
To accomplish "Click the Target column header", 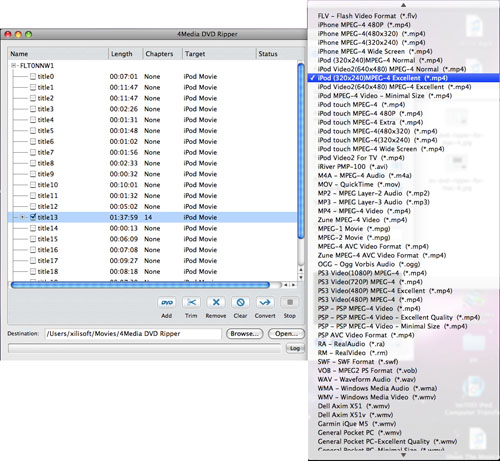I will coord(219,54).
